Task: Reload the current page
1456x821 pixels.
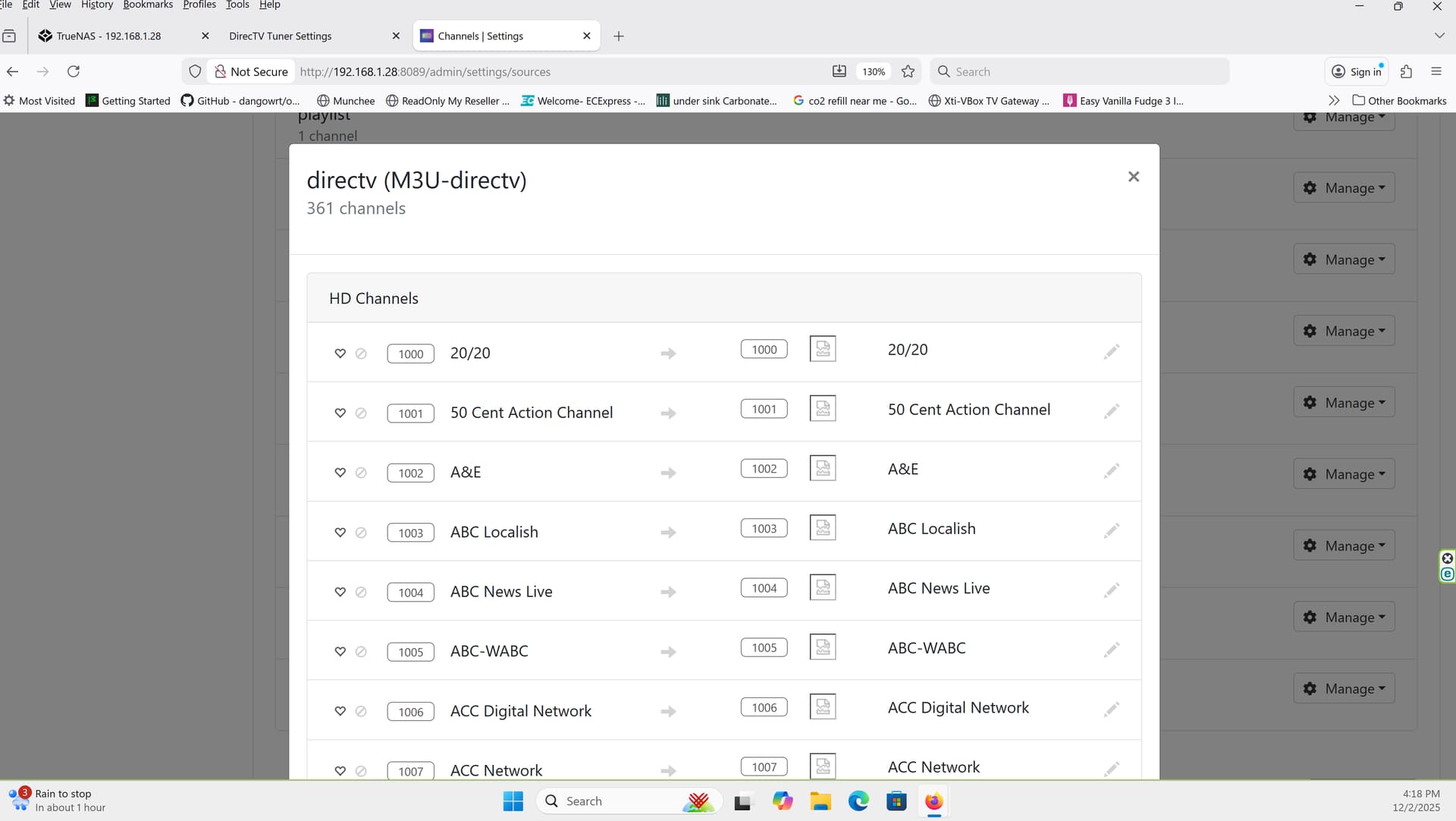Action: 74,71
